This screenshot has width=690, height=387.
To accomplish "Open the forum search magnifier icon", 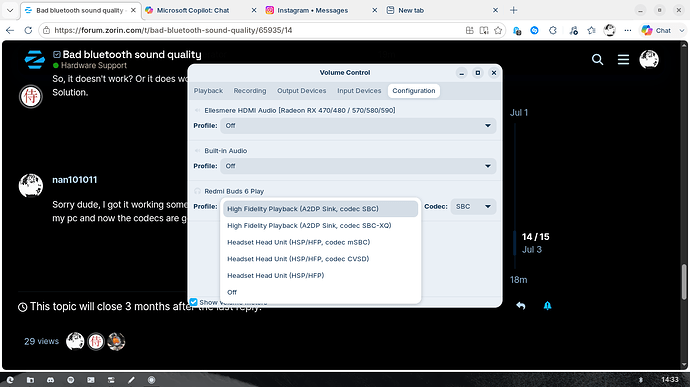I will pyautogui.click(x=597, y=59).
